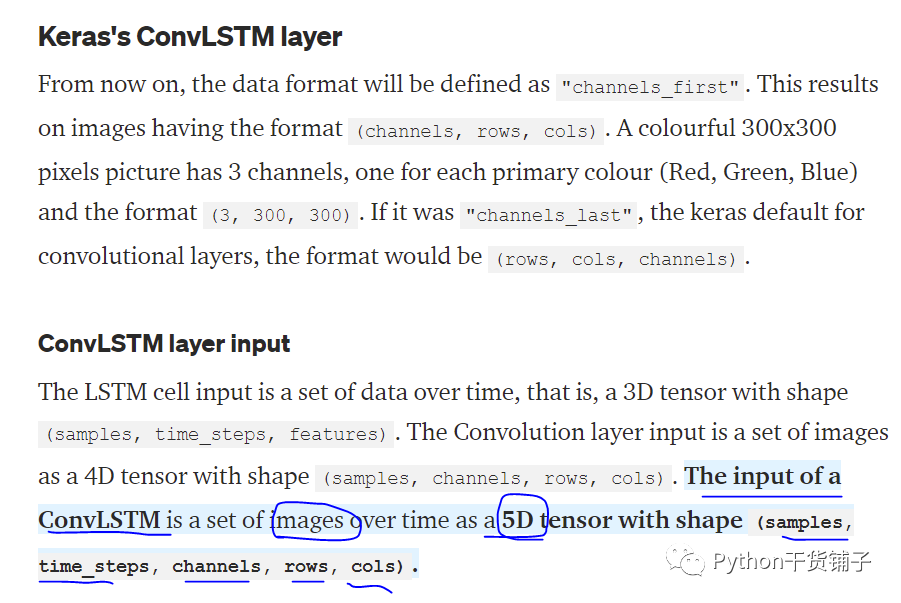Select the "channels_first" code snippet
The height and width of the screenshot is (603, 901).
pyautogui.click(x=649, y=87)
